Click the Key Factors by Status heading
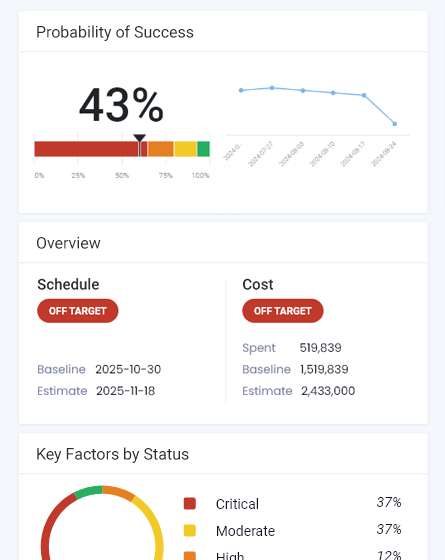Image resolution: width=445 pixels, height=560 pixels. (112, 454)
